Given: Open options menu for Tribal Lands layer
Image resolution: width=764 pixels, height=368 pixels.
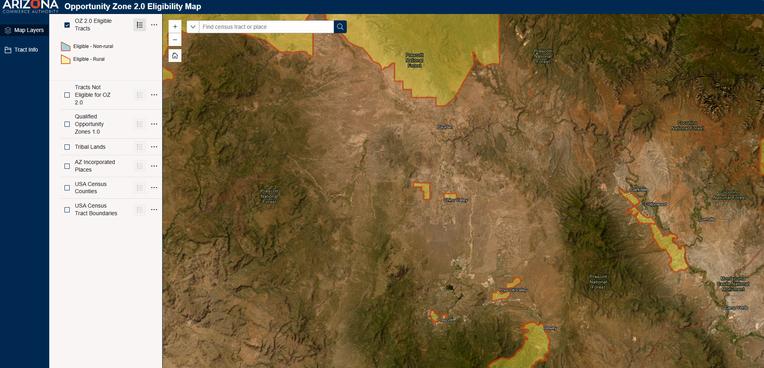Looking at the screenshot, I should click(x=154, y=147).
